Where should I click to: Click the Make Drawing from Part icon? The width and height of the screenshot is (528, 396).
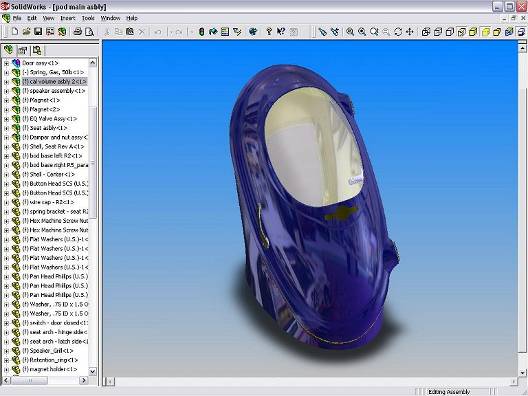coord(50,32)
